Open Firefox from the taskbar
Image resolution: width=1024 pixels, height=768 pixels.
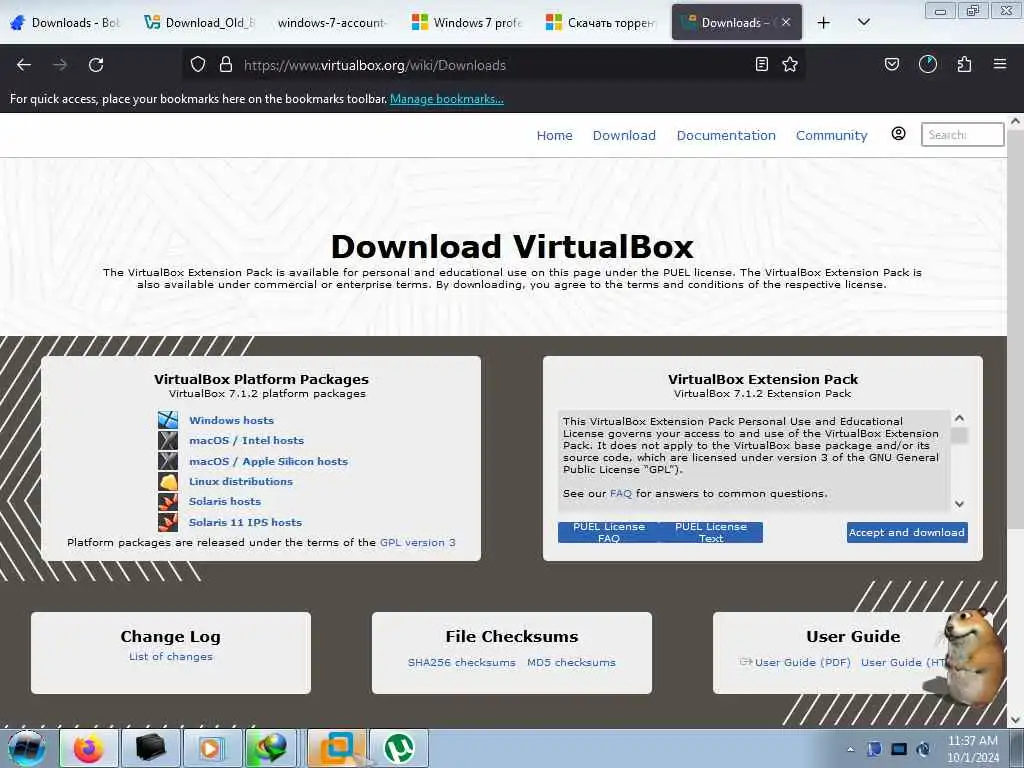(x=89, y=748)
